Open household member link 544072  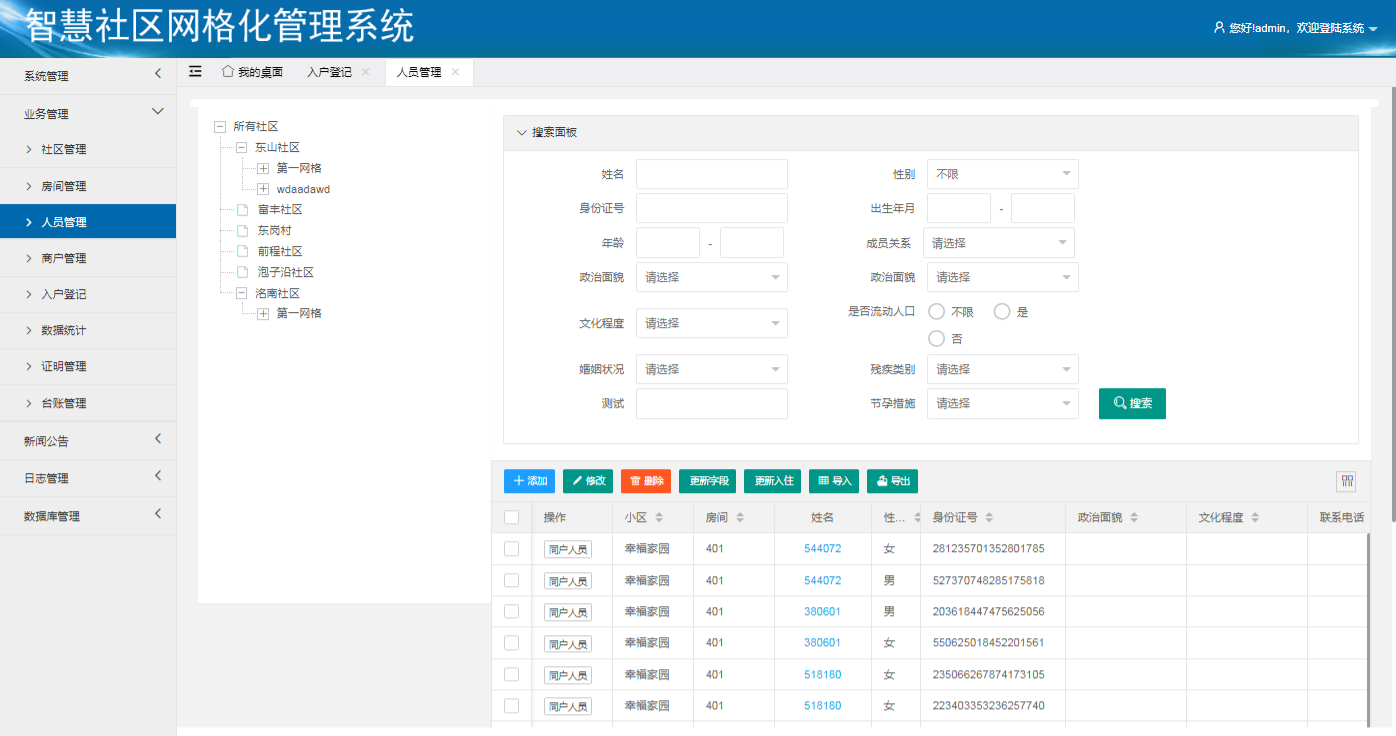[823, 548]
